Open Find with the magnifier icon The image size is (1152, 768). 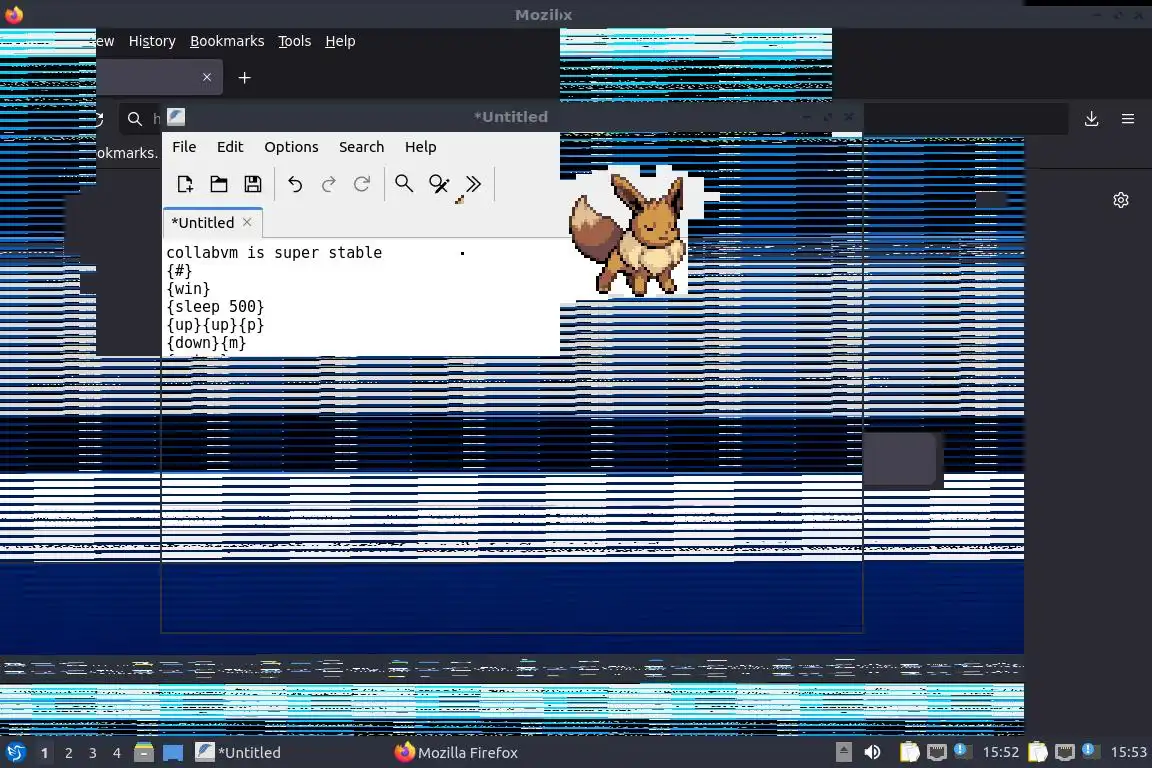[404, 184]
